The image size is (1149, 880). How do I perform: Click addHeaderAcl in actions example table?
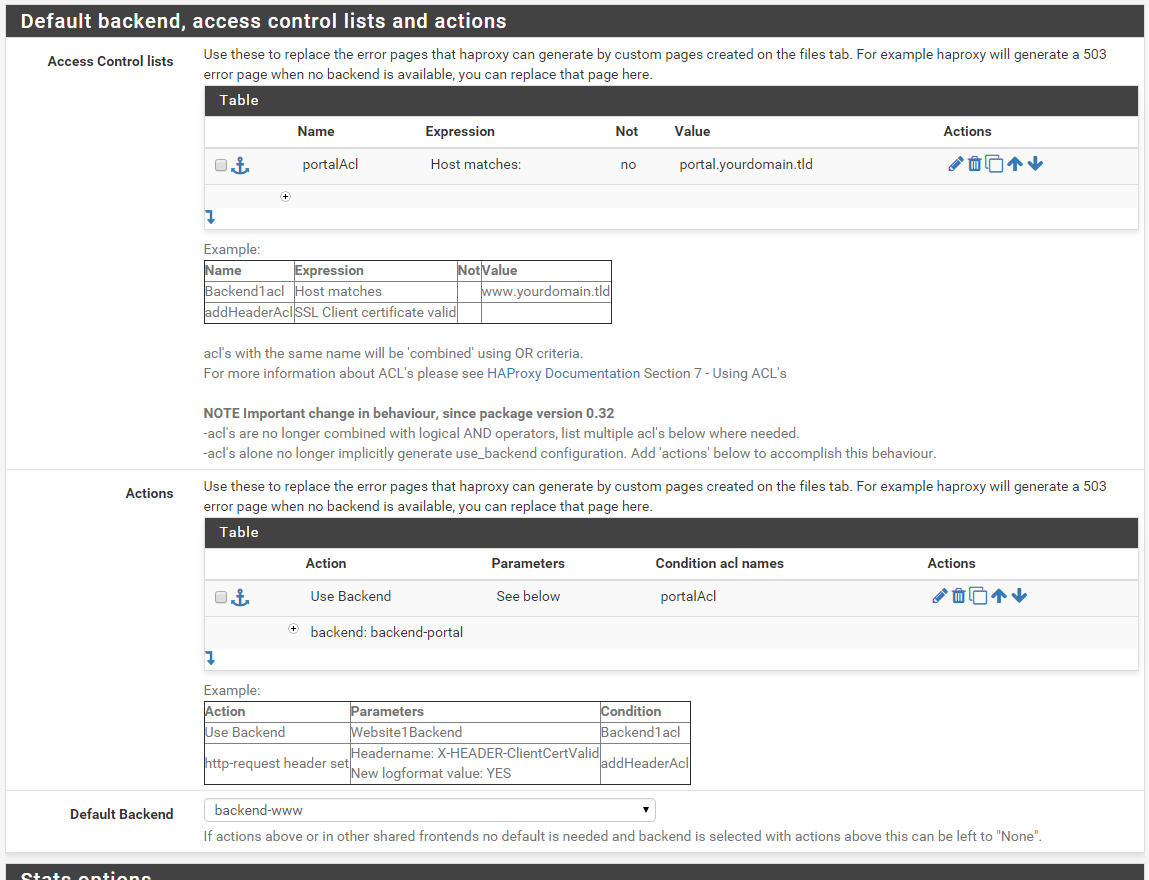coord(644,763)
